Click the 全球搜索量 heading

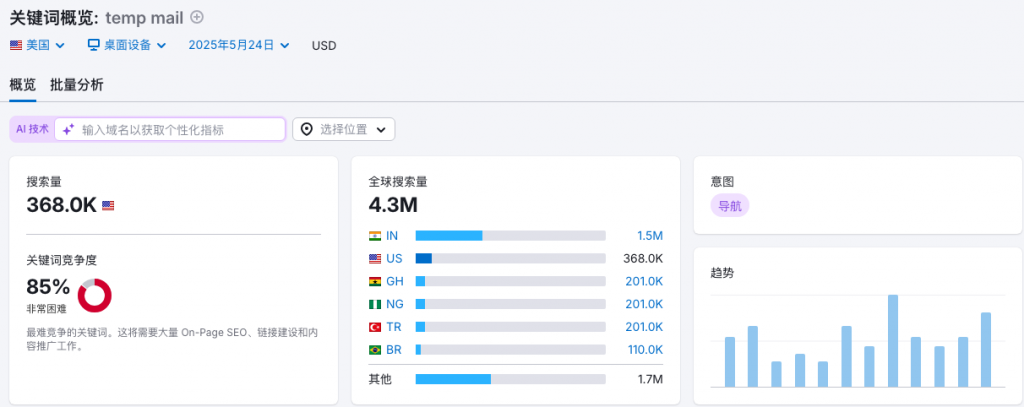coord(398,182)
